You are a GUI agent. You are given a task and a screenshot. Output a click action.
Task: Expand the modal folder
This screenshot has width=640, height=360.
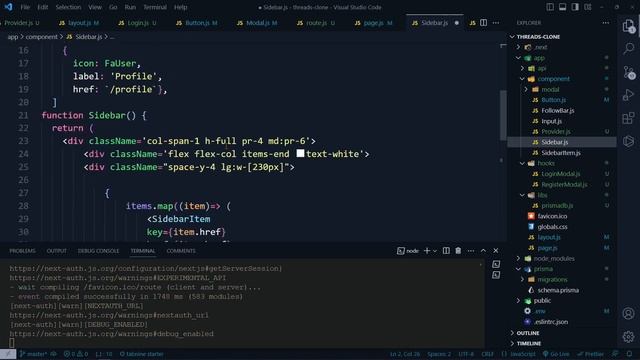point(526,89)
